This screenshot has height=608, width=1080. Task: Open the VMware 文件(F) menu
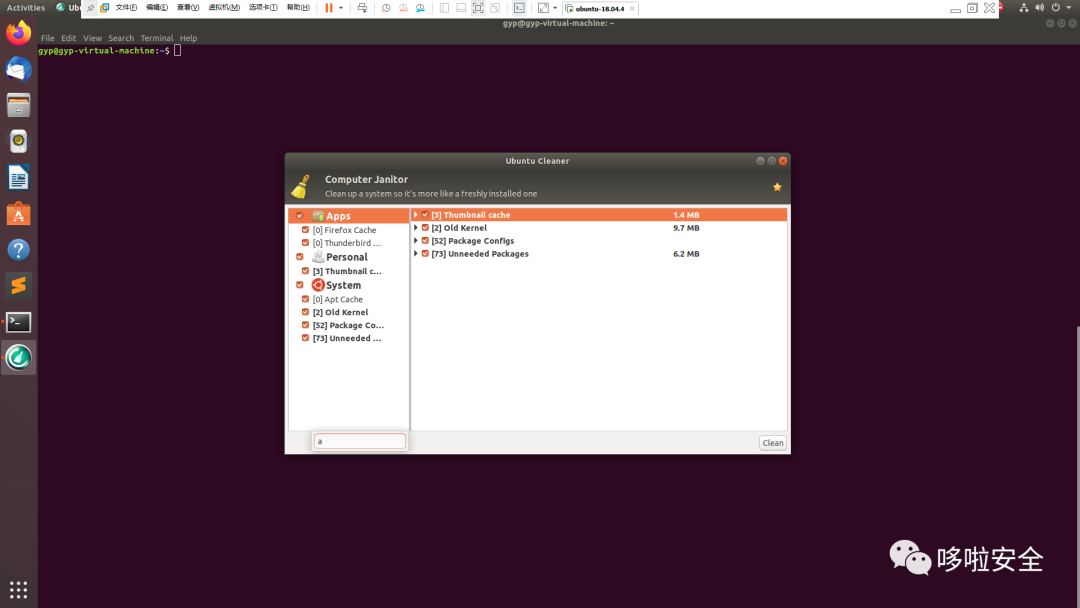point(126,8)
